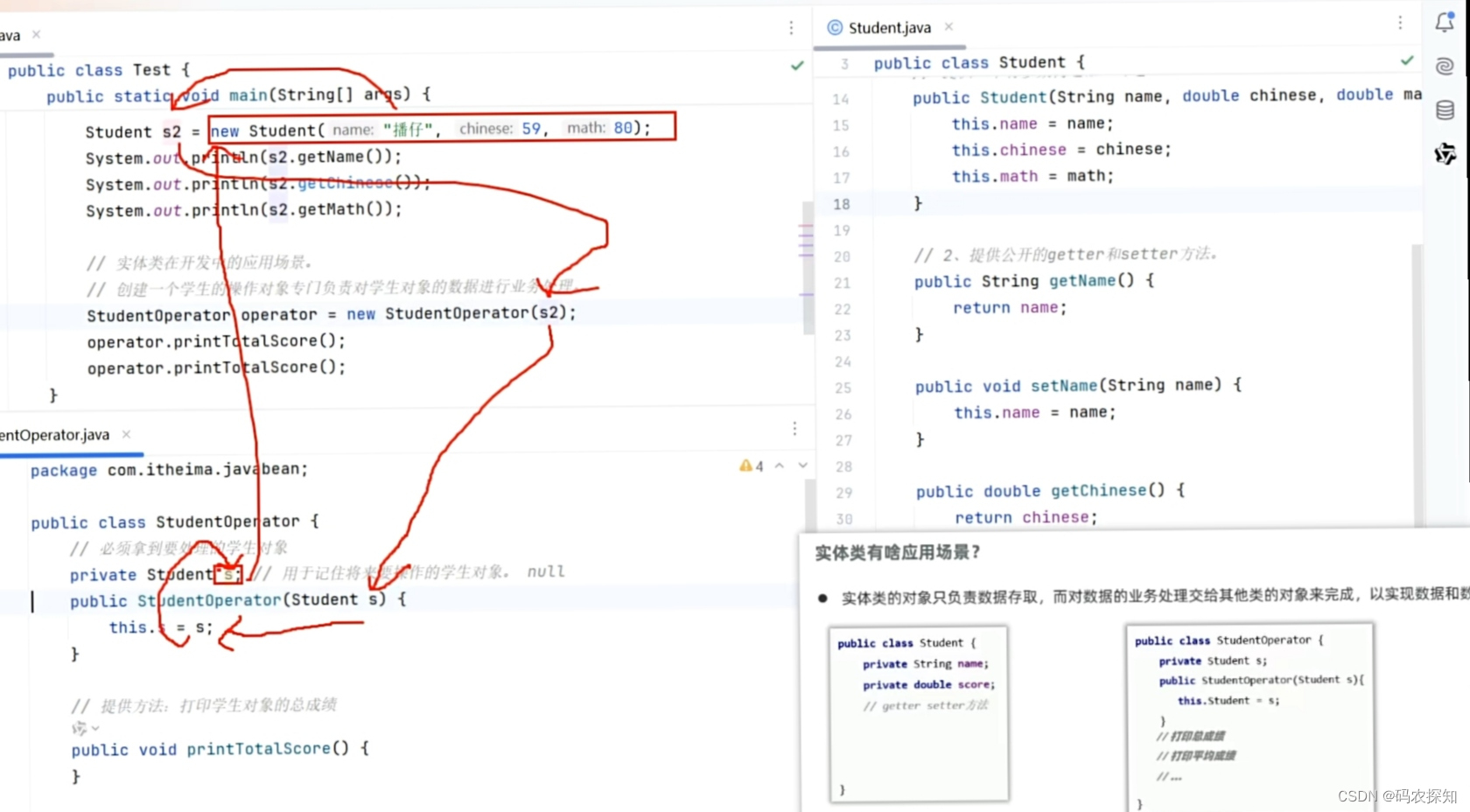The height and width of the screenshot is (812, 1470).
Task: Click 'public class StudentOperator' declaration
Action: (x=175, y=522)
